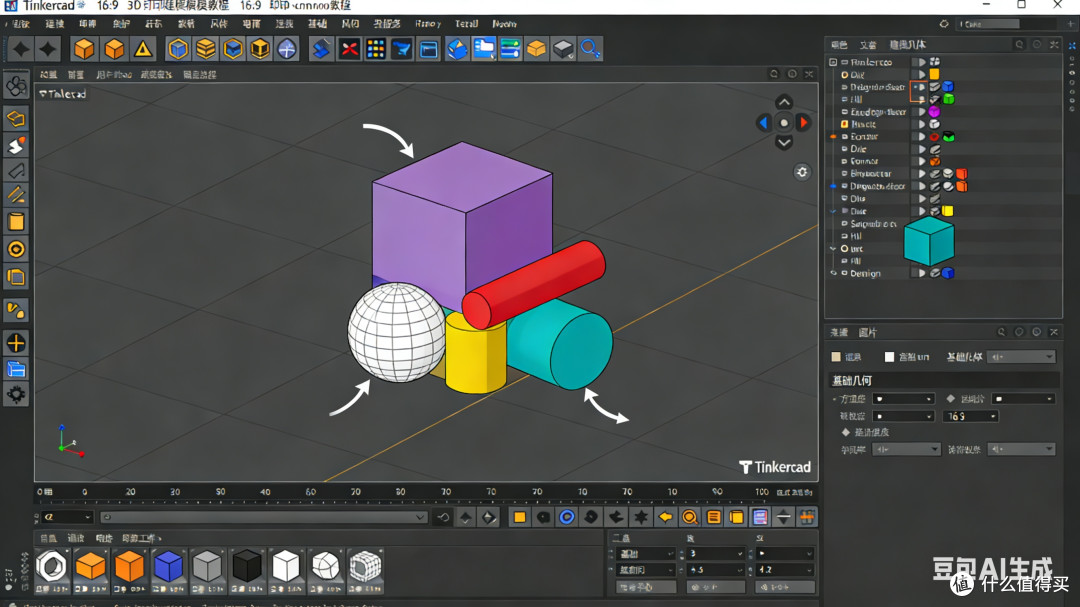Click the curved undo arrow beside timeline dropdown
Viewport: 1080px width, 607px height.
[443, 517]
